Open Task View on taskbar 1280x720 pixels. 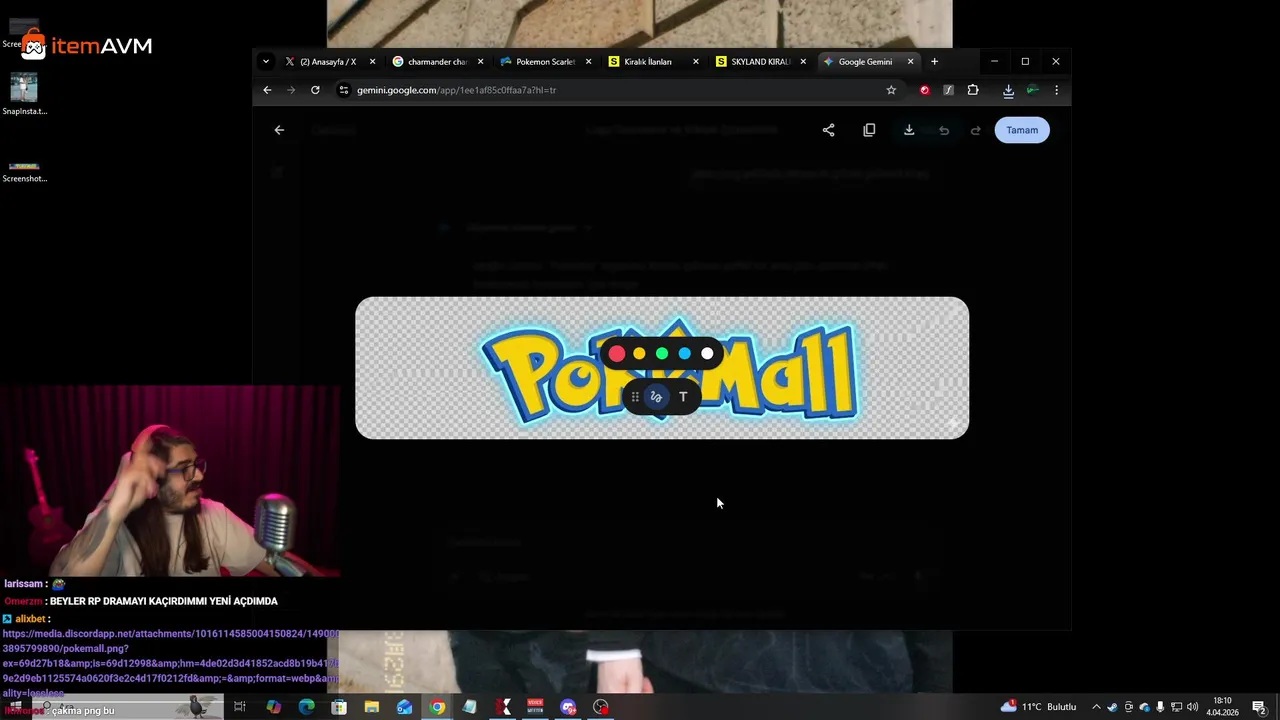tap(240, 708)
